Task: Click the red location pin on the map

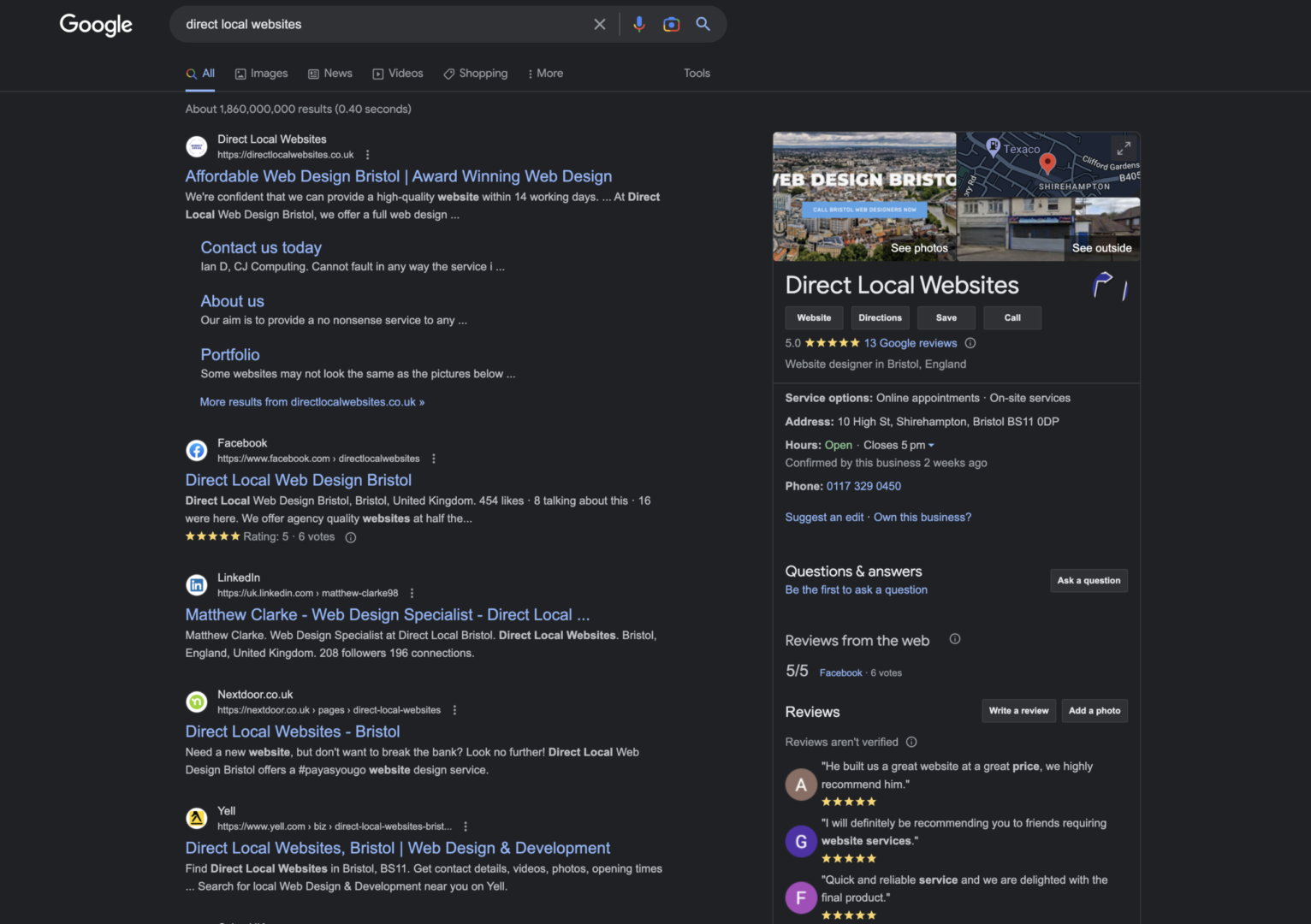Action: pyautogui.click(x=1047, y=163)
